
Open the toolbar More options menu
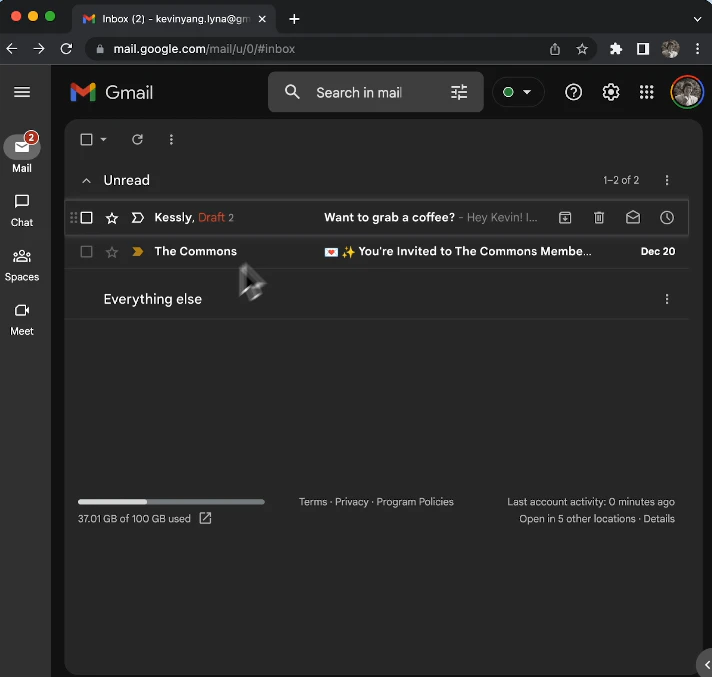point(171,139)
